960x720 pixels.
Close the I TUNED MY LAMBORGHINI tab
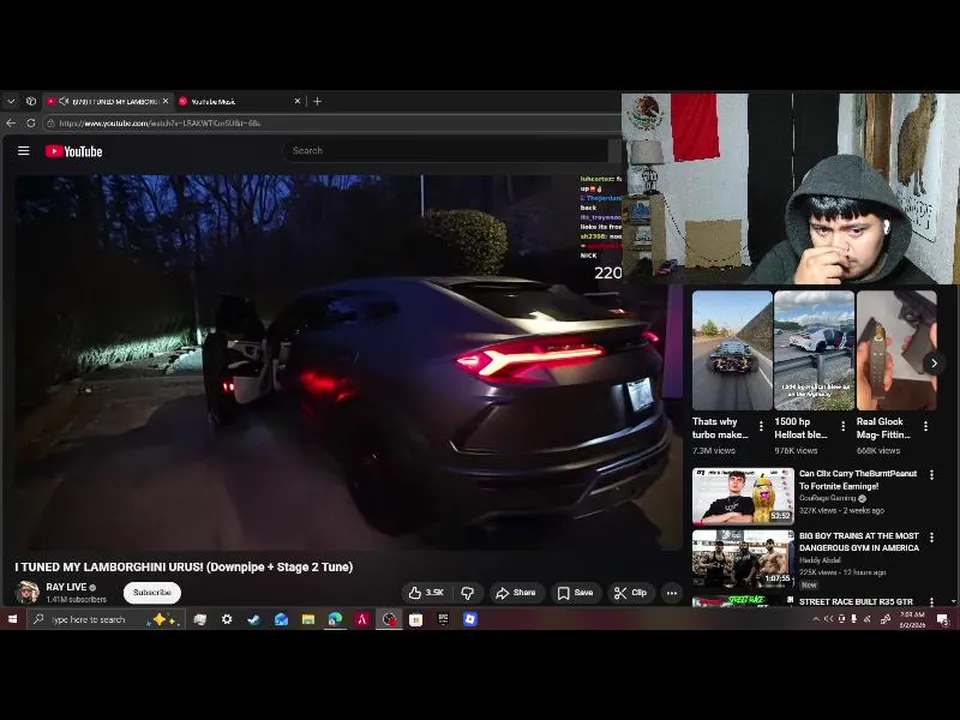pos(165,101)
